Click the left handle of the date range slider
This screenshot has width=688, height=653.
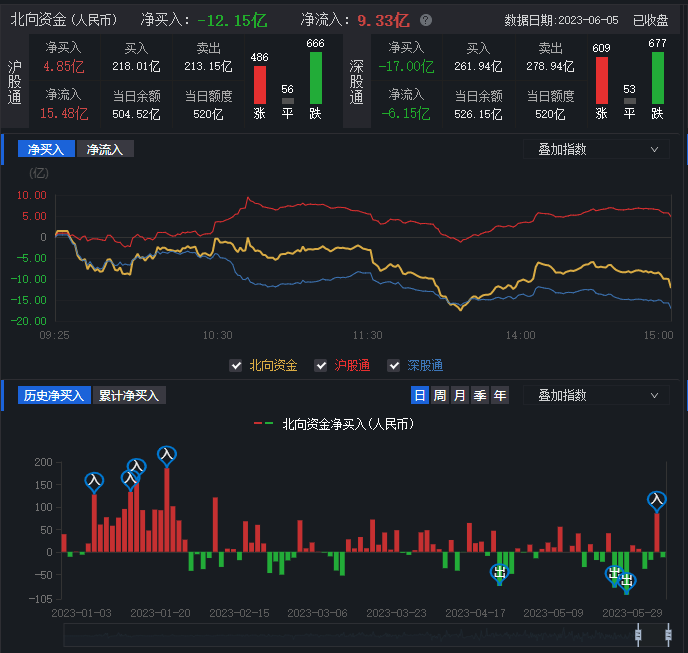(638, 633)
